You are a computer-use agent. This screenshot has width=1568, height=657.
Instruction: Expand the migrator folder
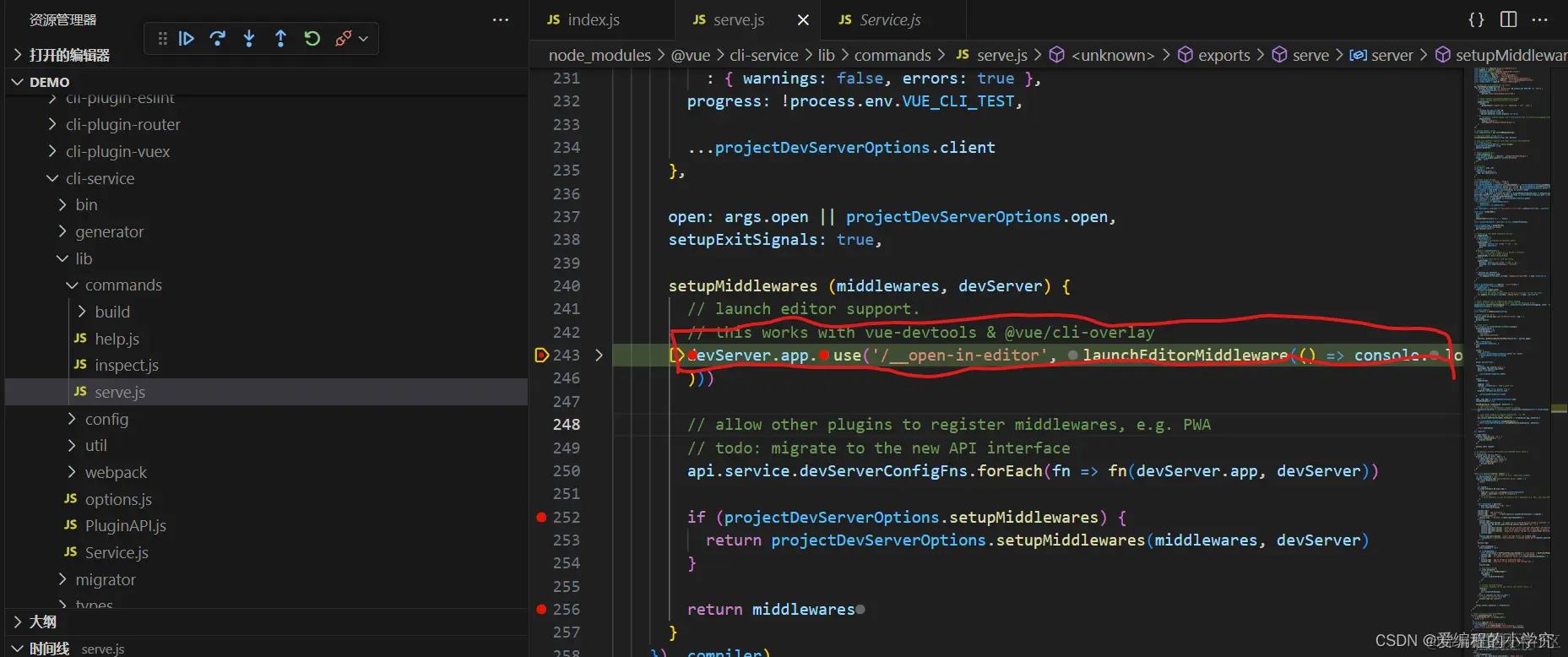106,580
